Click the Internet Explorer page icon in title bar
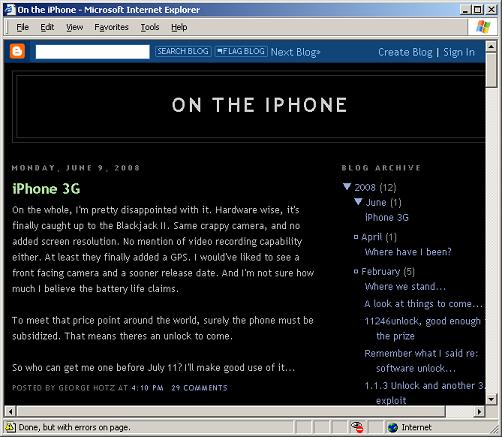The width and height of the screenshot is (502, 437). (x=10, y=9)
